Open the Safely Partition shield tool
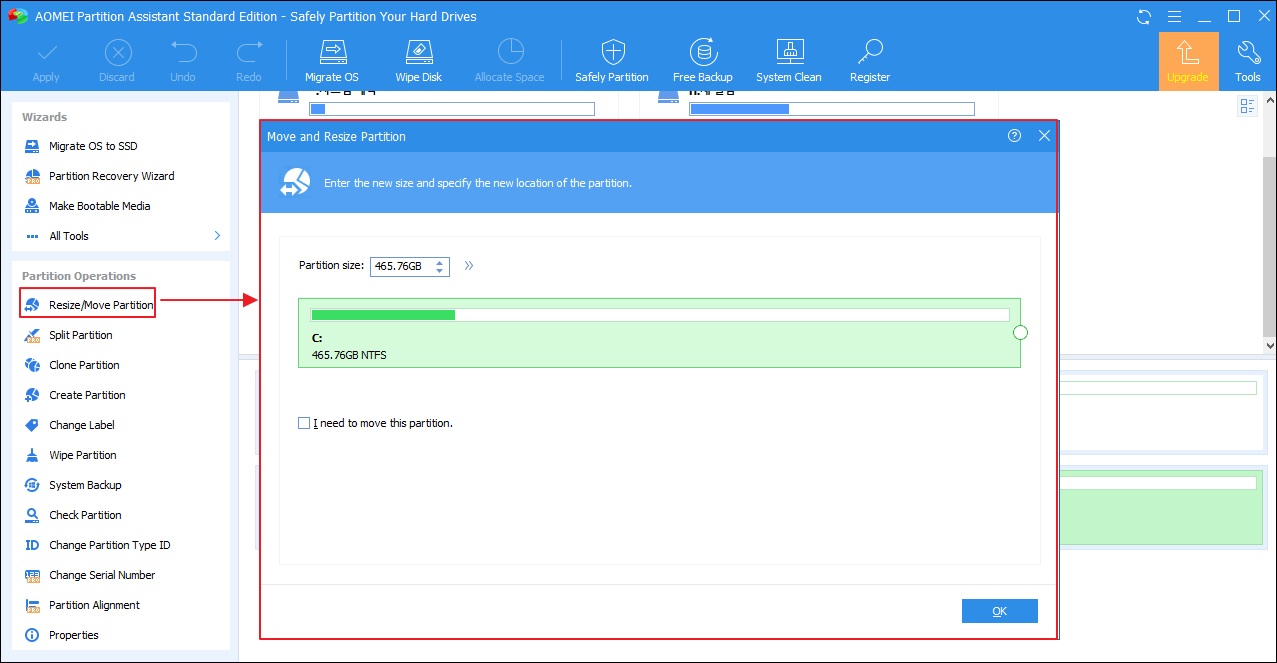Screen dimensions: 1277x663 612,61
